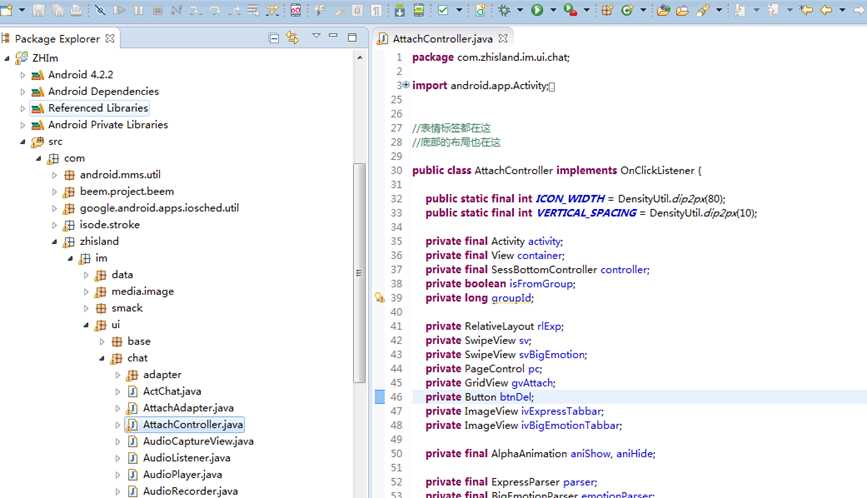The height and width of the screenshot is (498, 867).
Task: Switch to the AttachController.java editor tab
Action: [x=442, y=38]
